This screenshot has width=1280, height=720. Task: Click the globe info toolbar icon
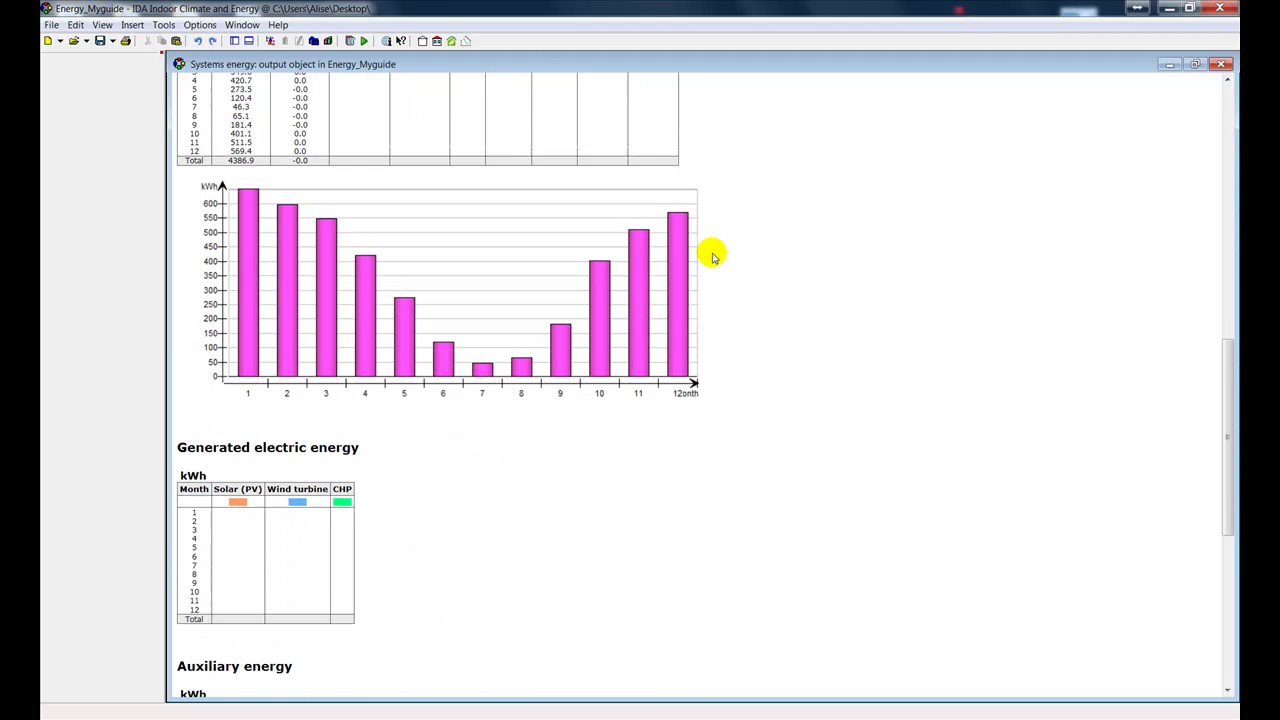pos(386,41)
